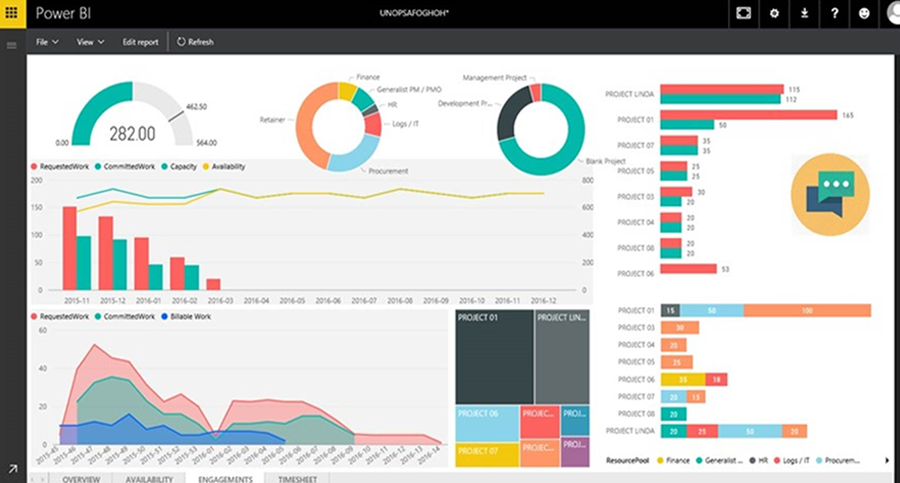This screenshot has height=483, width=900.
Task: Select the Billable Work legend marker
Action: tap(186, 316)
